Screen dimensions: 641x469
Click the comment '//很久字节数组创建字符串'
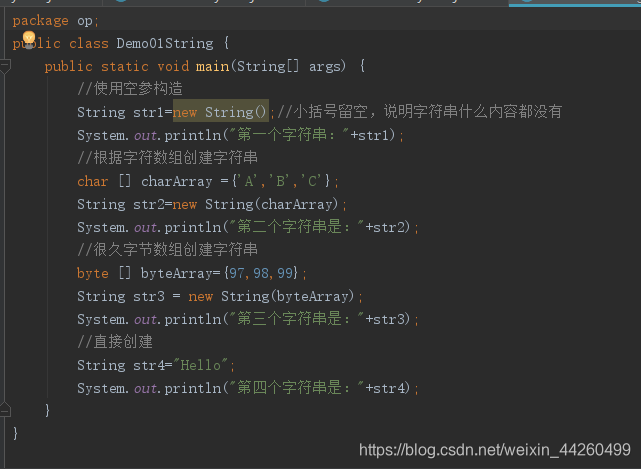click(167, 250)
